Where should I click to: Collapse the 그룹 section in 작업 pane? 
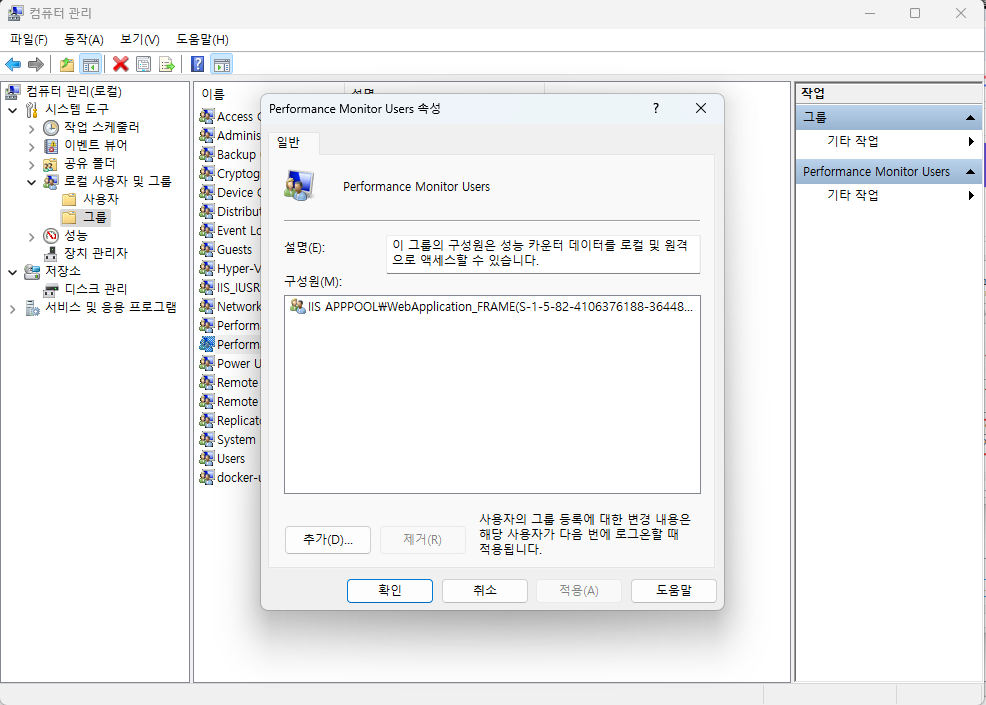click(x=970, y=118)
